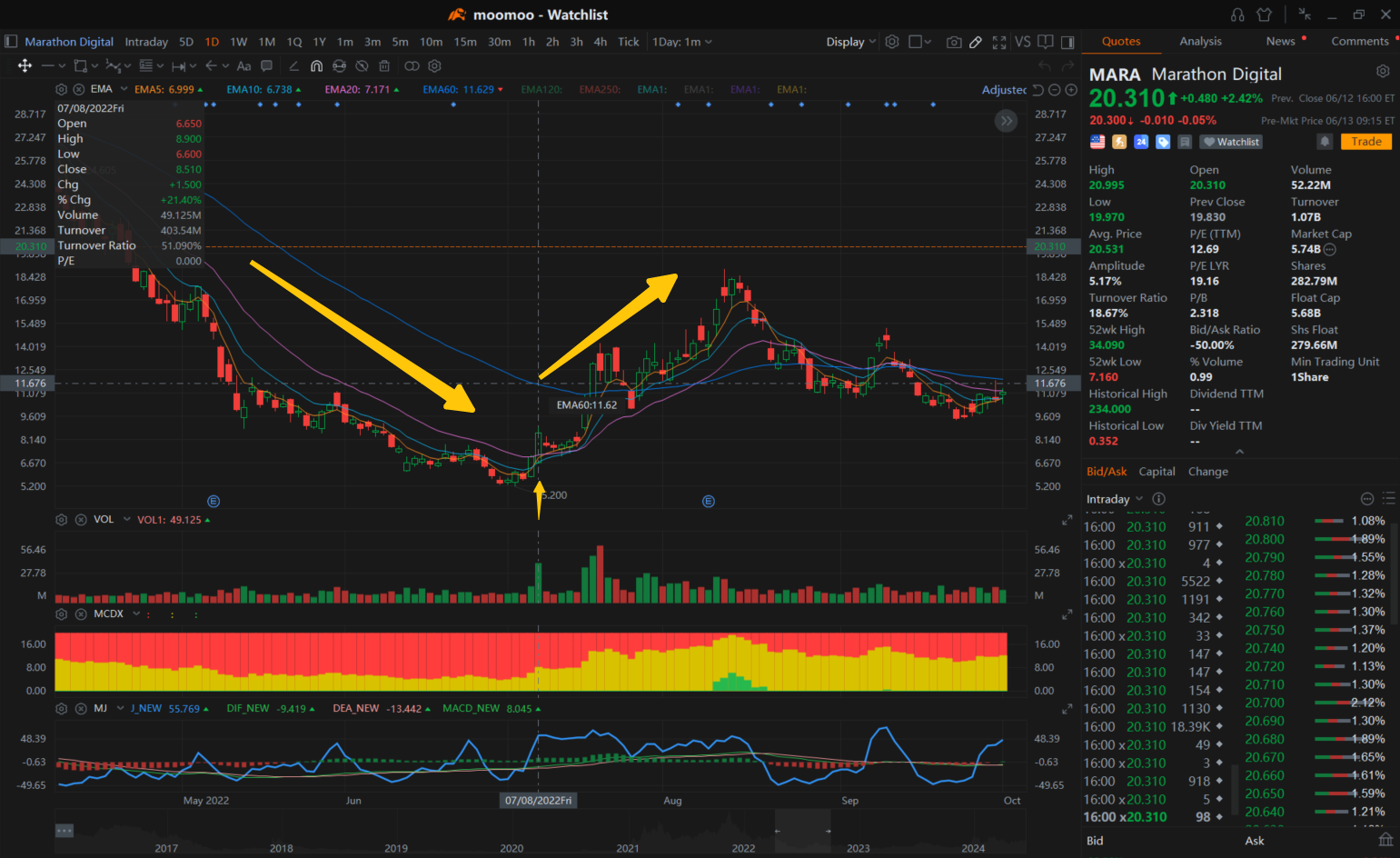Toggle EMA20 line visibility
Screen dimensions: 1400x858
(362, 89)
